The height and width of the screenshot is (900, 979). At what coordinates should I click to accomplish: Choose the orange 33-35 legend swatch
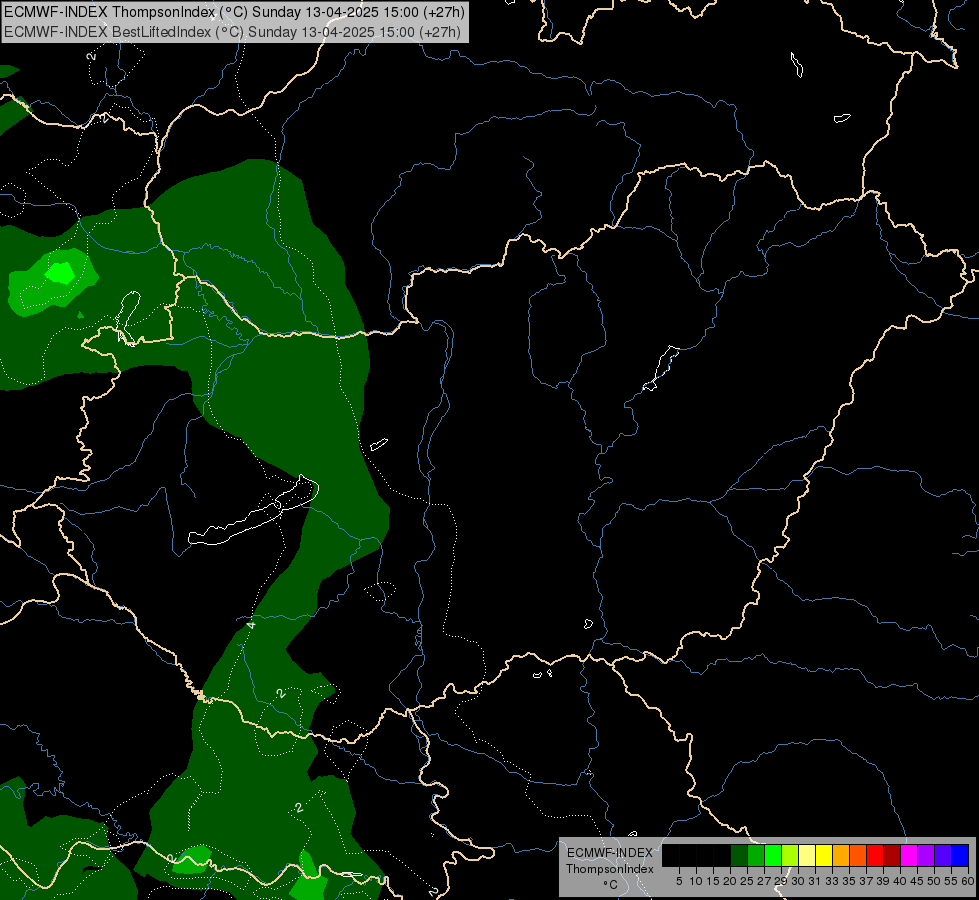pyautogui.click(x=841, y=855)
